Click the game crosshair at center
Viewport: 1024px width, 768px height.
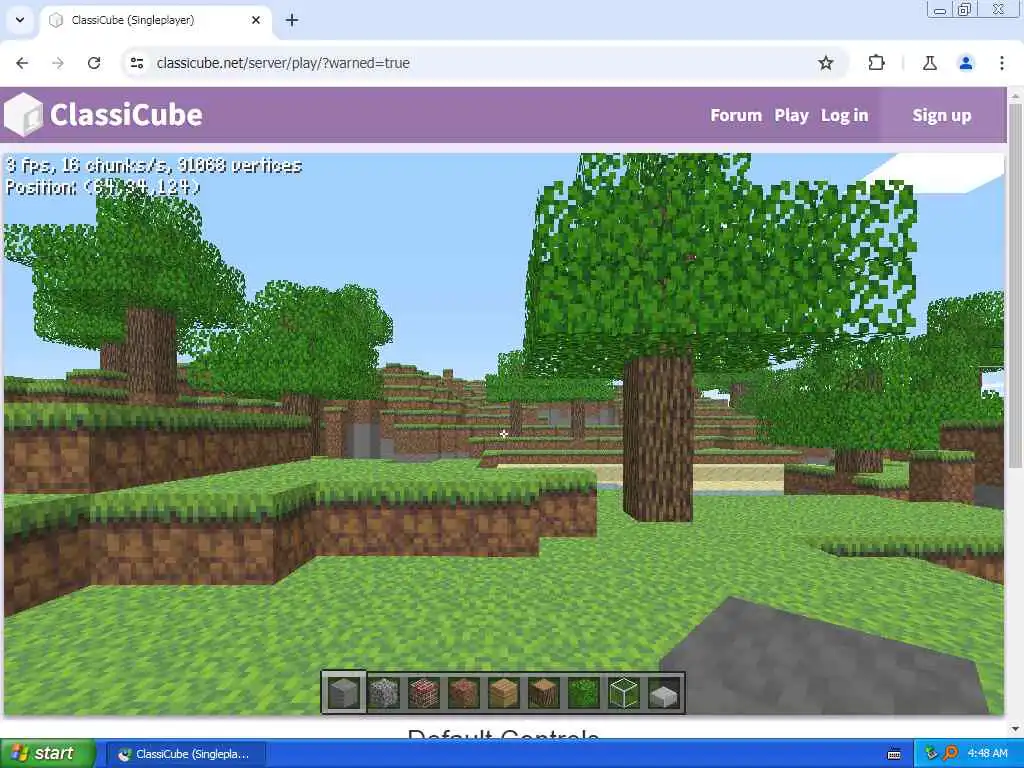point(504,434)
